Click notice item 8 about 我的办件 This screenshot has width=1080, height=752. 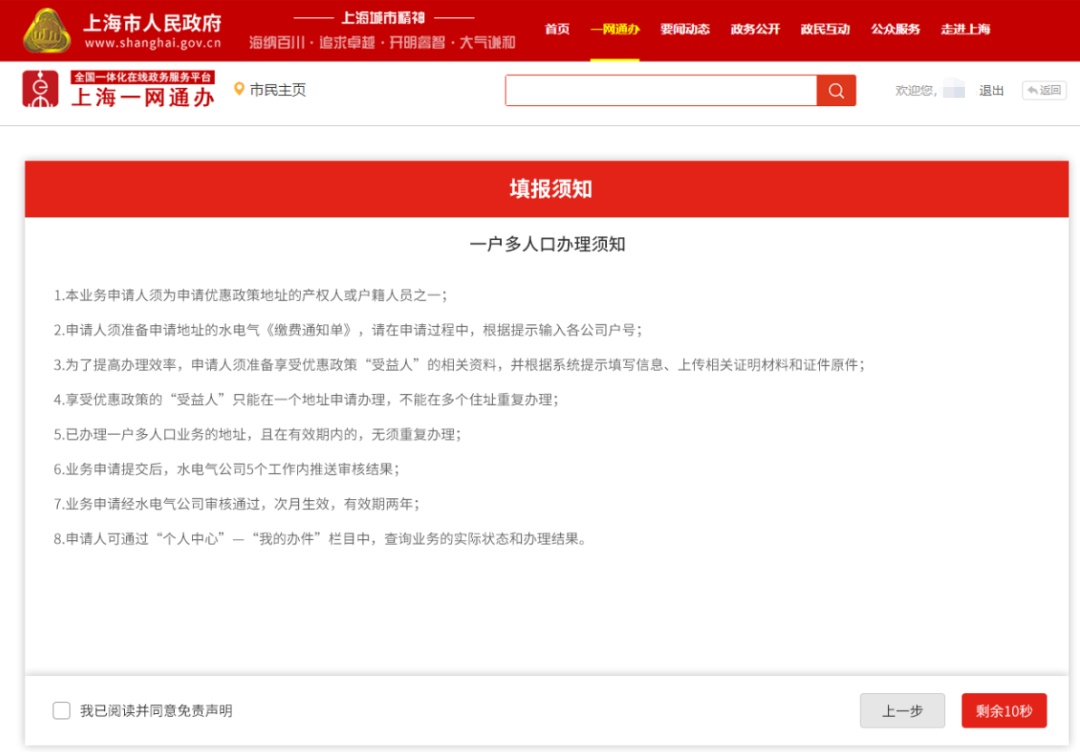click(320, 539)
